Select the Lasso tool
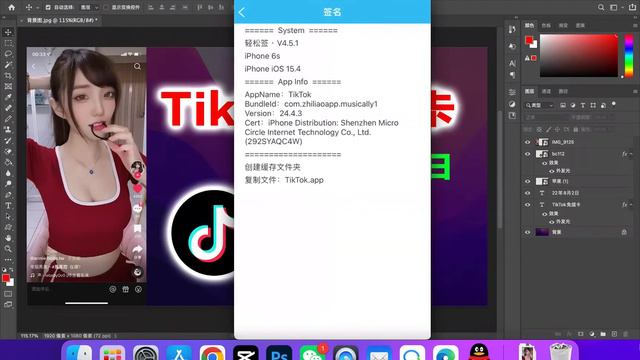 [x=8, y=54]
